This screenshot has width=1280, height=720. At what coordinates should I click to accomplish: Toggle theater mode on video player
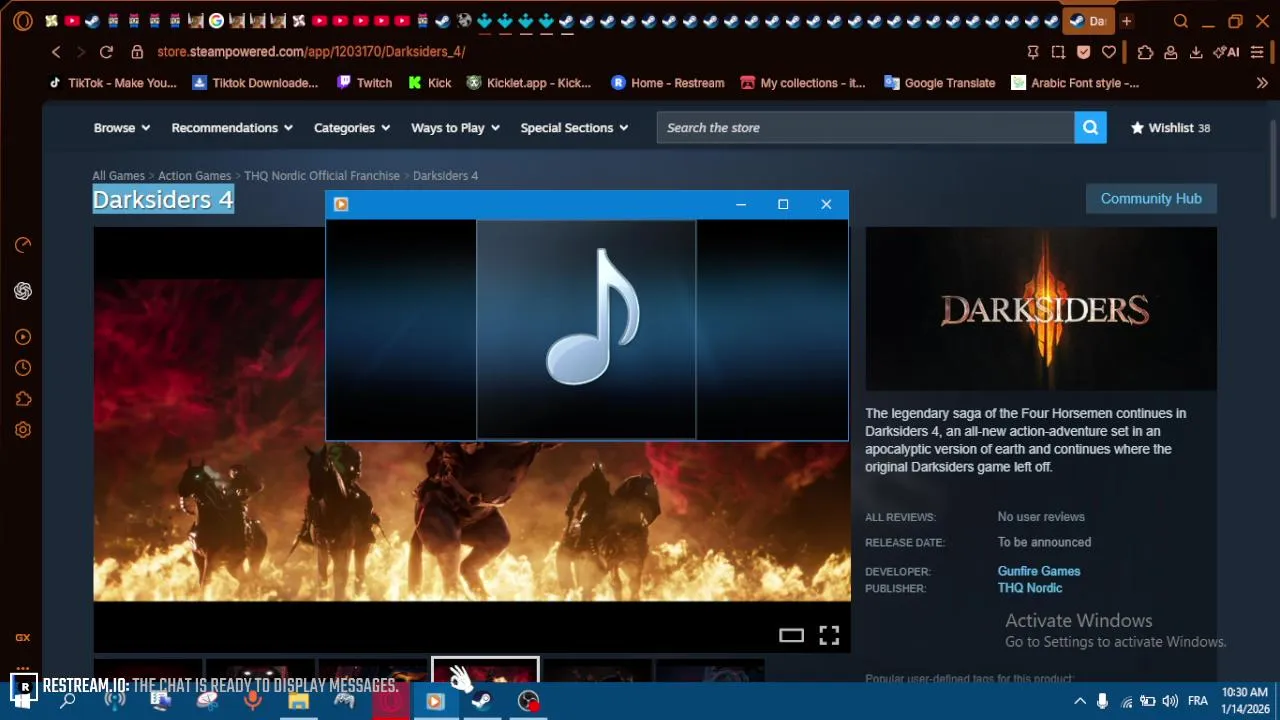click(x=791, y=635)
